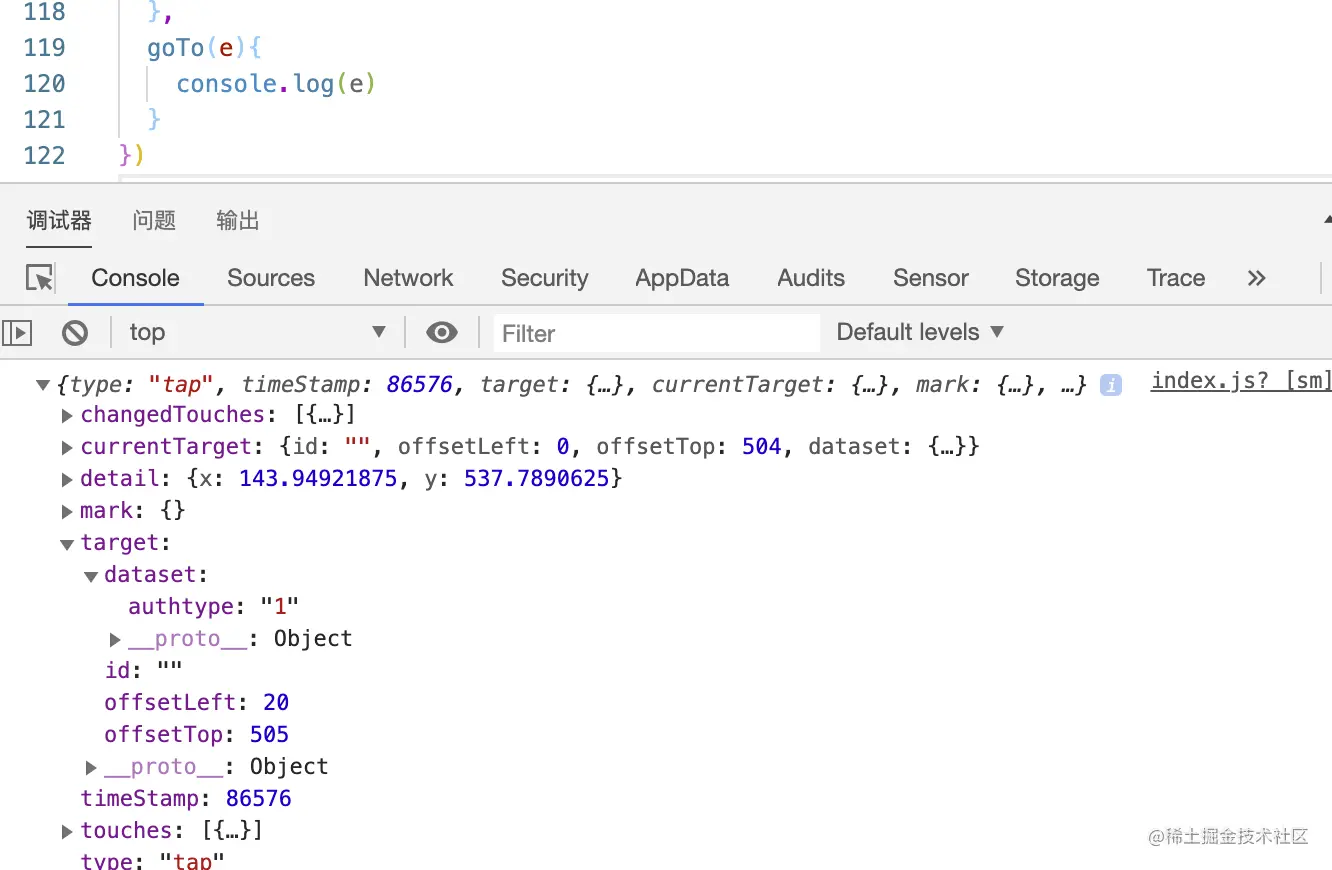Collapse the dataset object
Screen dimensions: 1332x870
[x=91, y=576]
